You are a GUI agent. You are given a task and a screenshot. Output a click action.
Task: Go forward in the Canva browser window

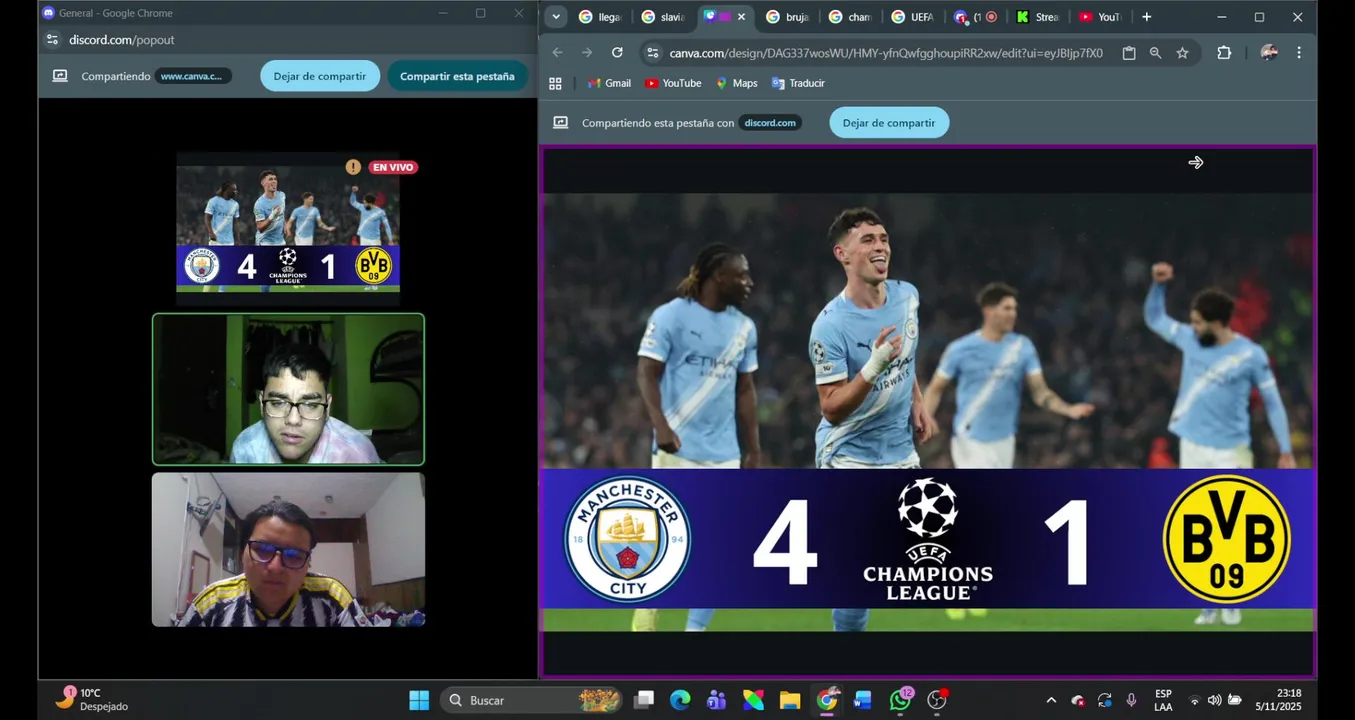pyautogui.click(x=587, y=53)
